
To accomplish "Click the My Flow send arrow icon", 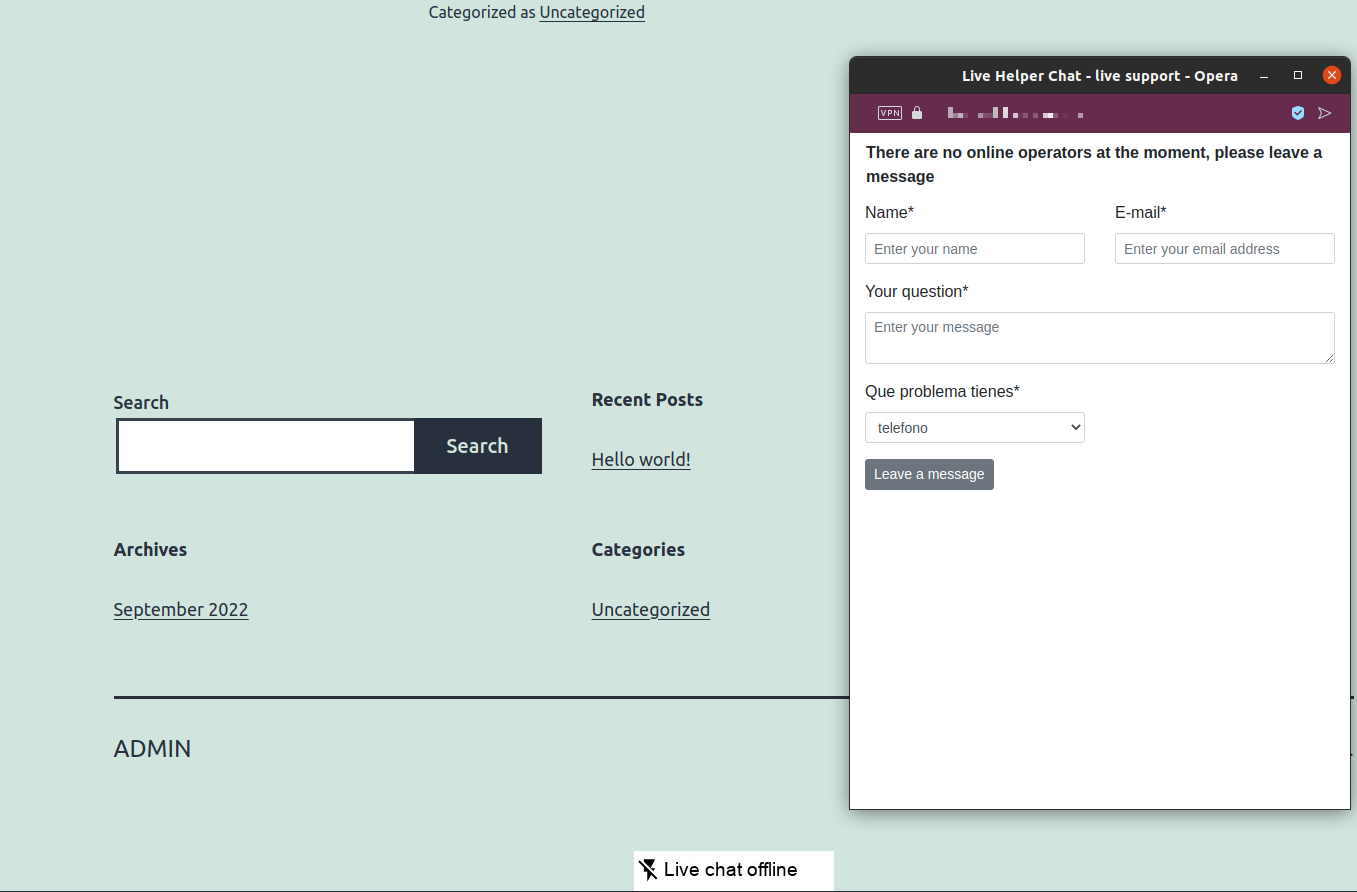I will pos(1325,113).
